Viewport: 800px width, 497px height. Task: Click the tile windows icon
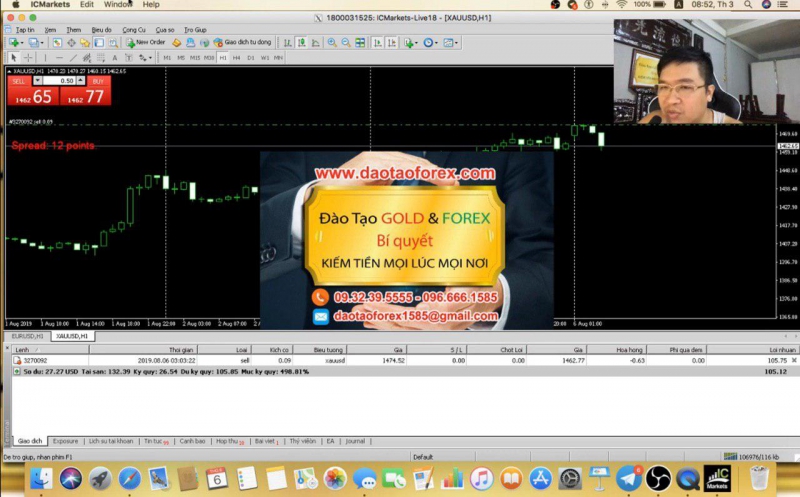[x=360, y=42]
